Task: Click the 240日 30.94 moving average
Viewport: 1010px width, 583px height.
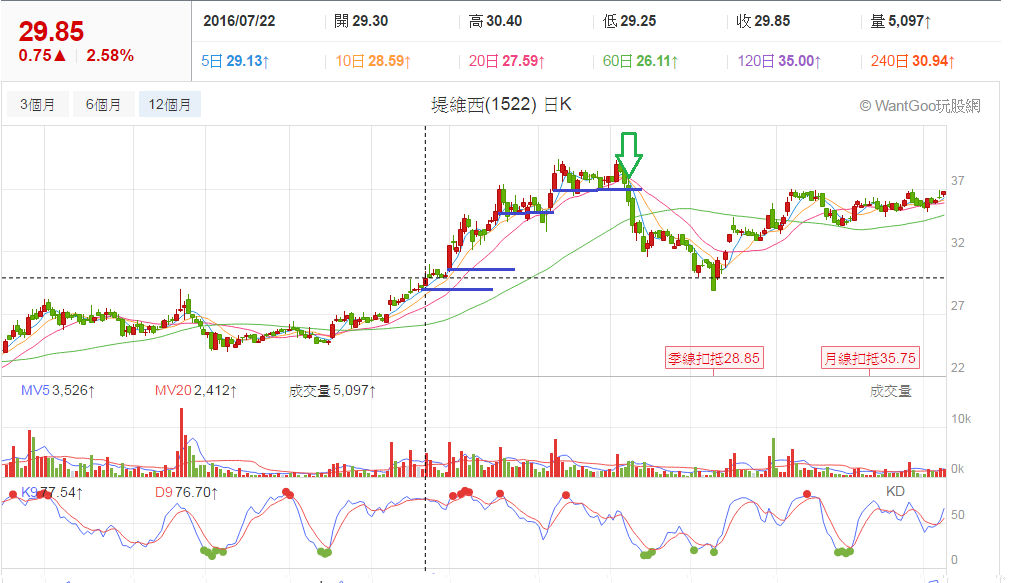Action: coord(912,61)
